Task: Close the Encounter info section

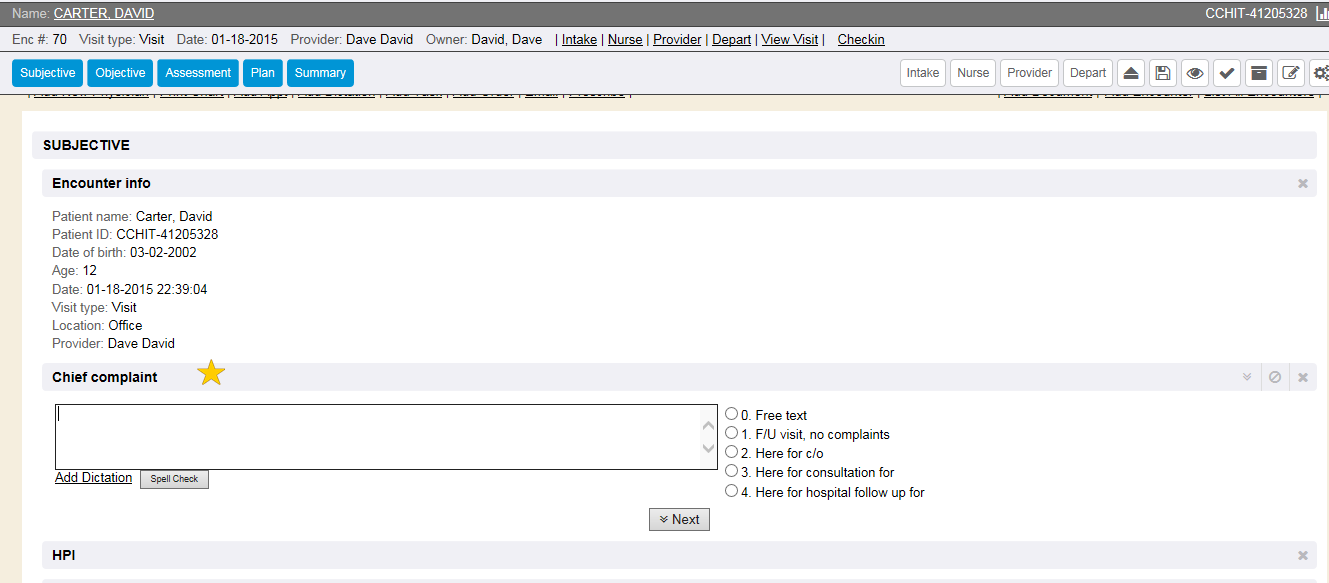Action: point(1302,183)
